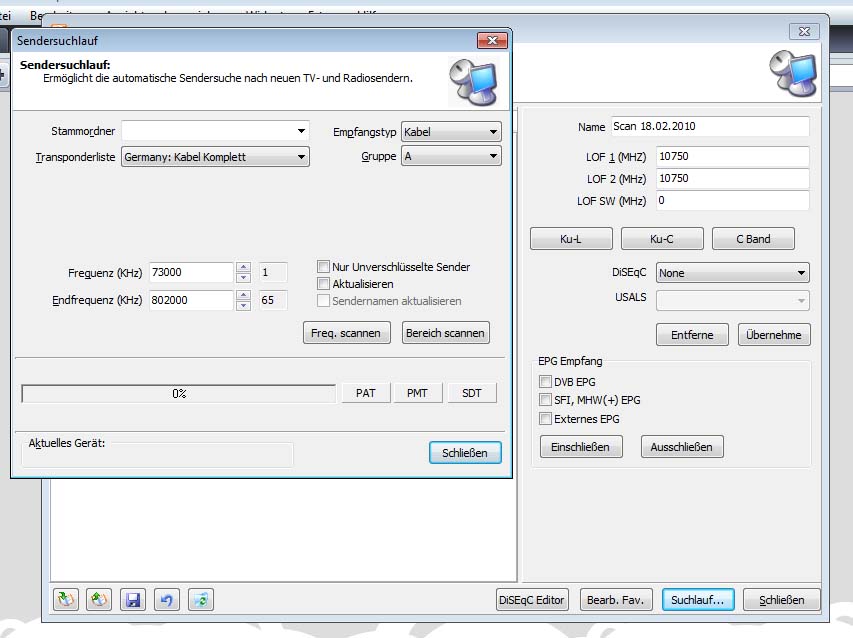
Task: Click the LOF SW (MHz) field containing 0
Action: coord(733,200)
